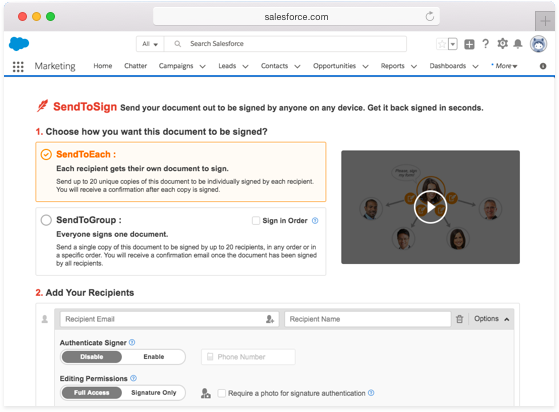Screen dimensions: 559x412
Task: Click the Recipient Email field
Action: 169,319
